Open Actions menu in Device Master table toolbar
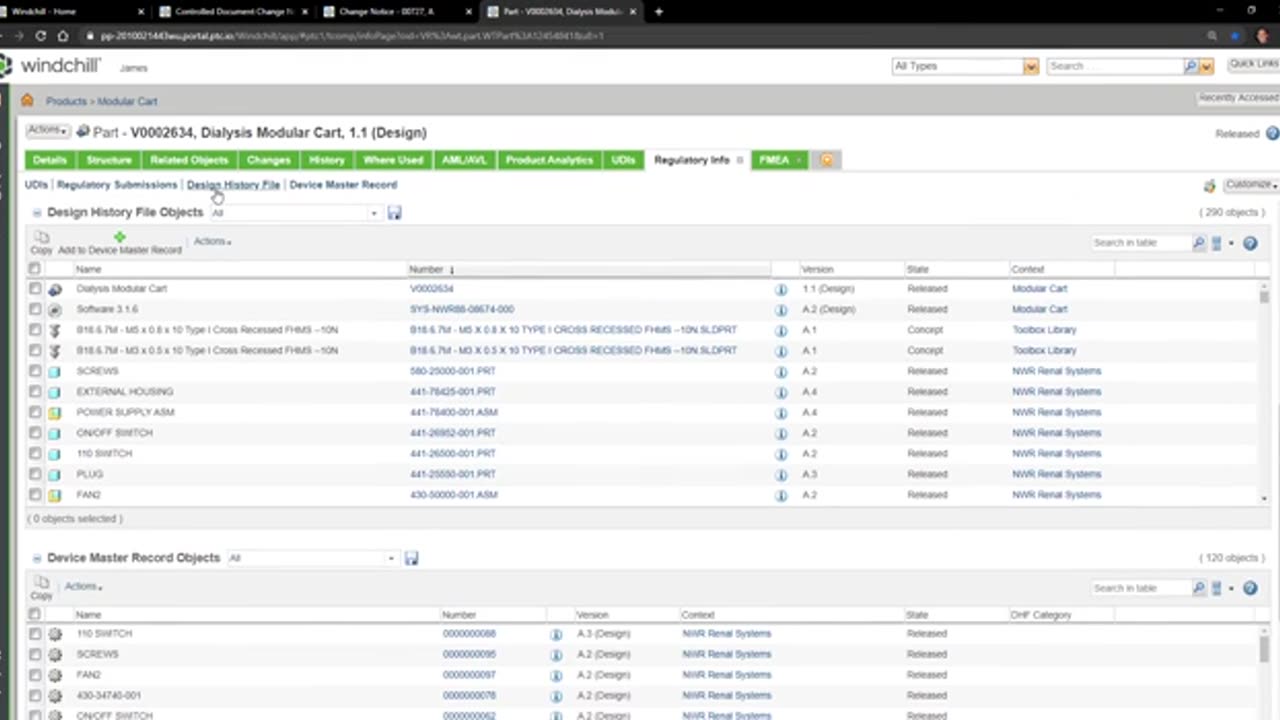 (x=84, y=586)
